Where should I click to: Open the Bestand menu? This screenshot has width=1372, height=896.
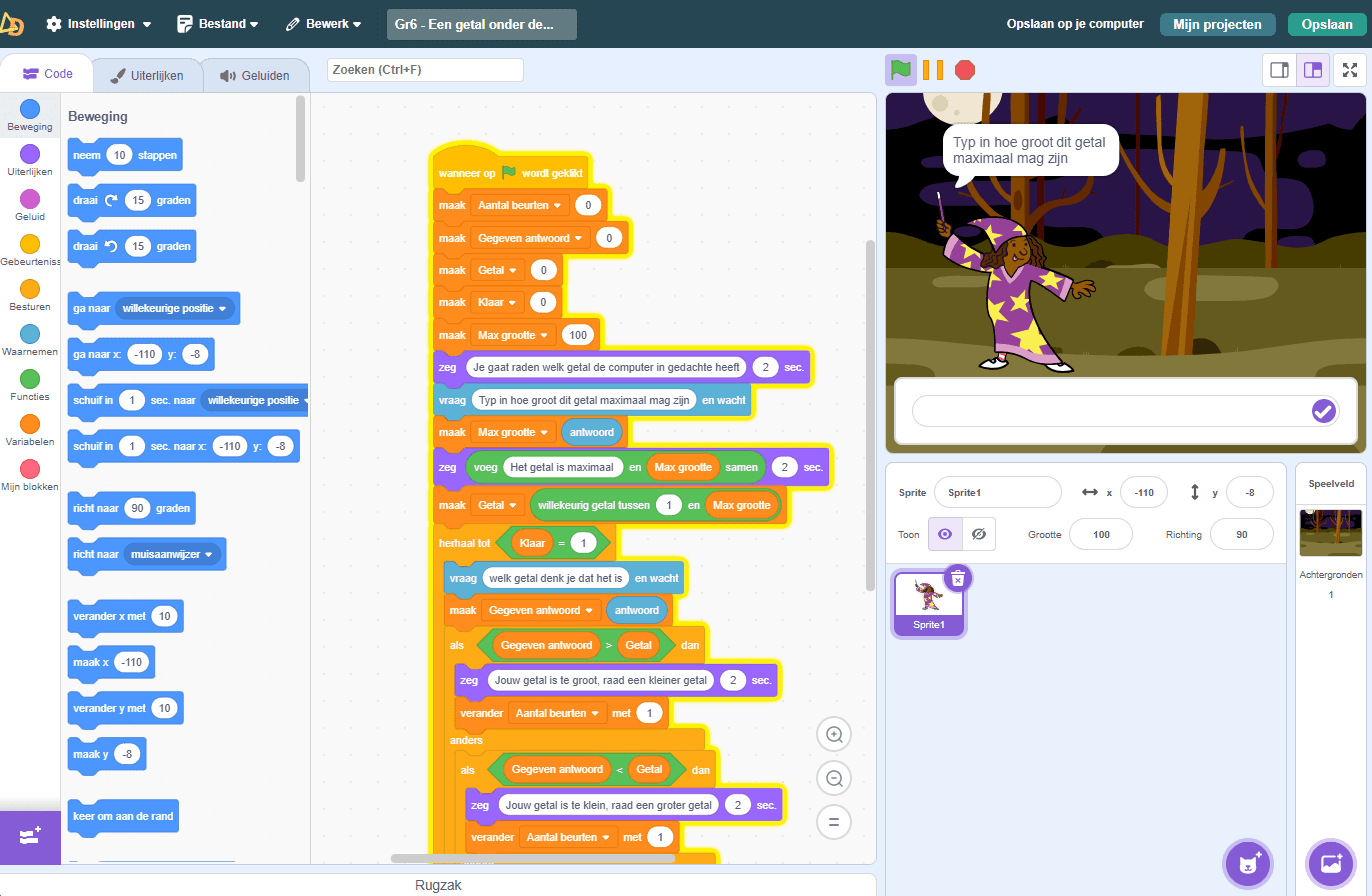217,24
